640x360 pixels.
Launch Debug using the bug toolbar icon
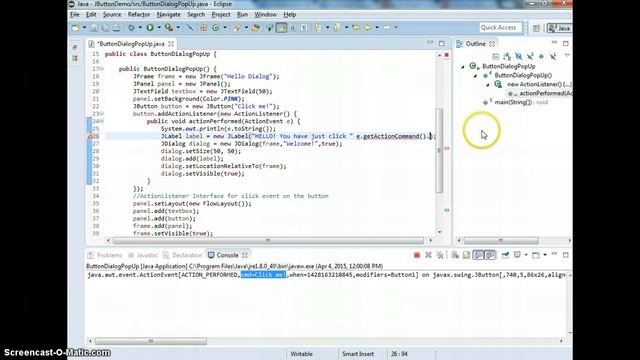(x=131, y=28)
